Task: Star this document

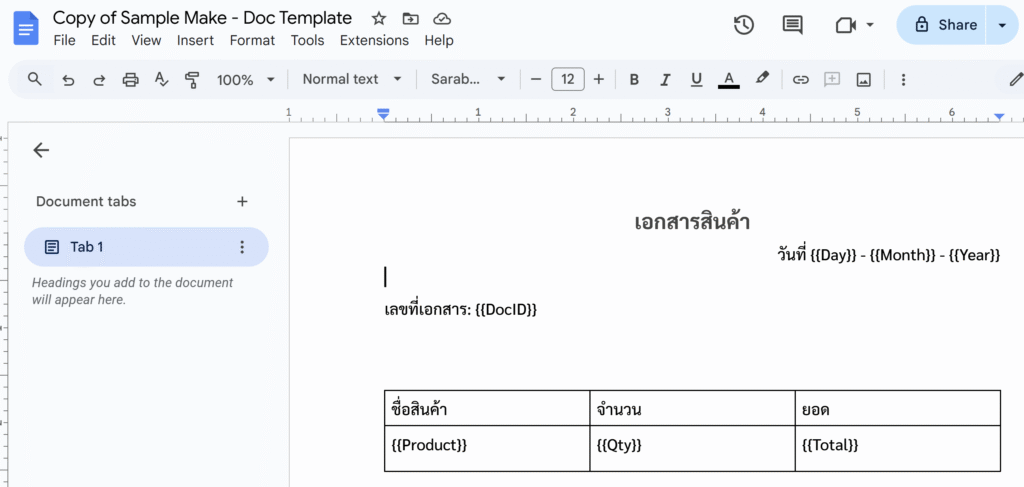Action: tap(378, 18)
